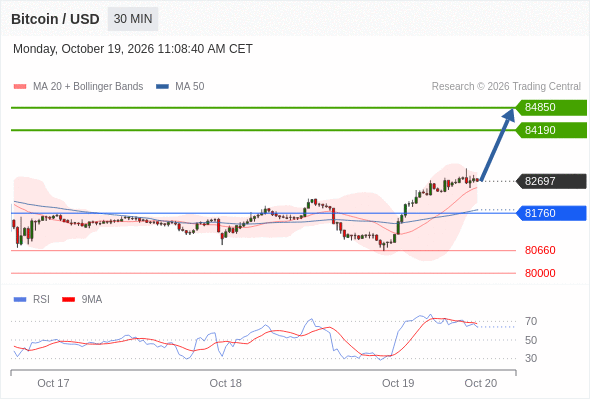590x400 pixels.
Task: Click the MA 50 blue legend swatch
Action: point(163,87)
